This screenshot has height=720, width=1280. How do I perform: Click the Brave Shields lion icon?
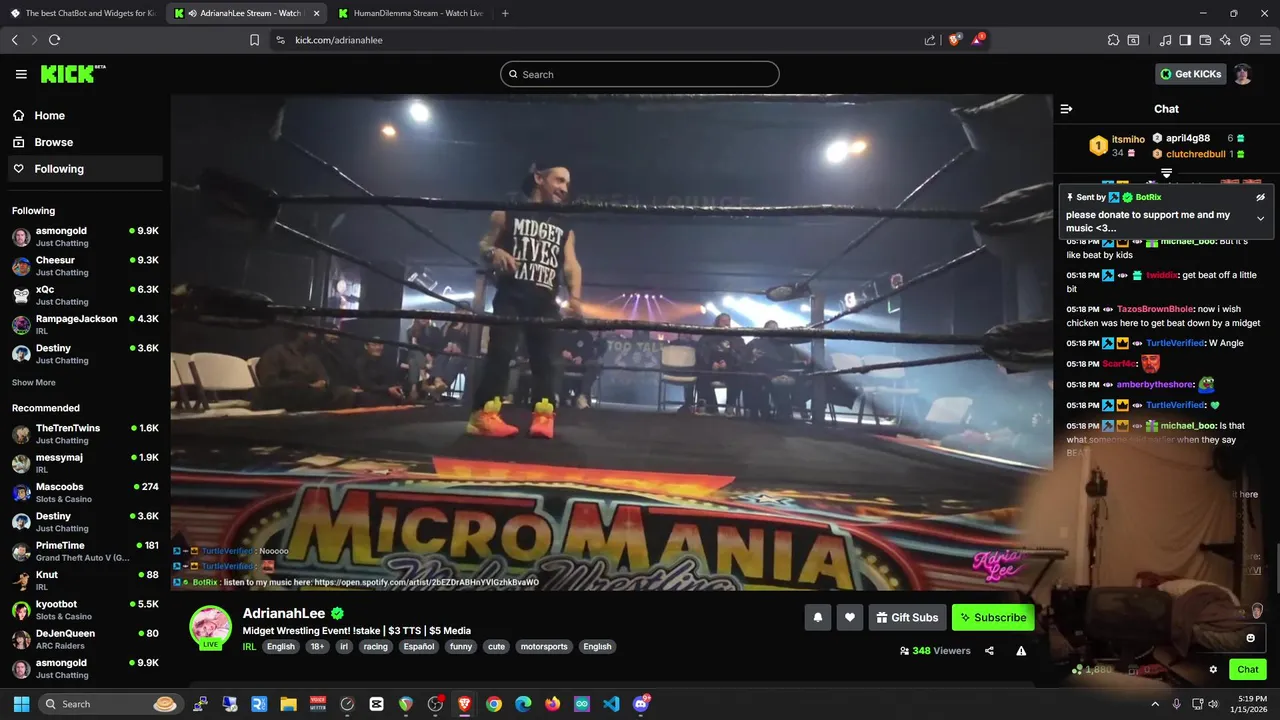pyautogui.click(x=954, y=40)
